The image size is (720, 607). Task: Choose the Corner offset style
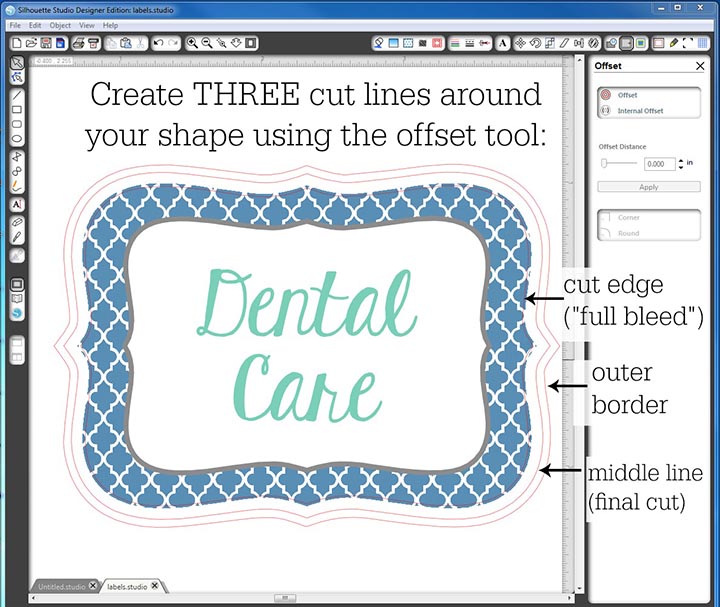[629, 218]
